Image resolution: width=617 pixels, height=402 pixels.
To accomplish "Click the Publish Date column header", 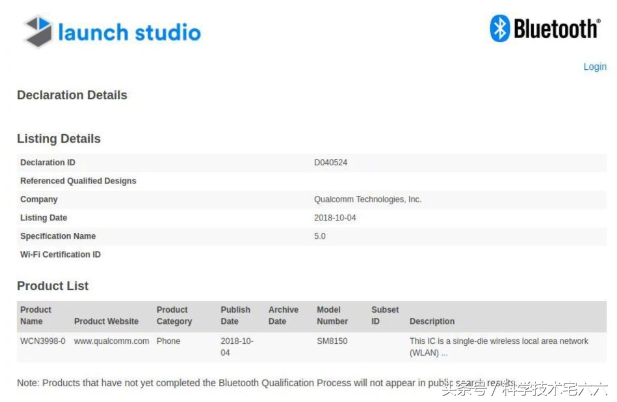I will coord(235,315).
